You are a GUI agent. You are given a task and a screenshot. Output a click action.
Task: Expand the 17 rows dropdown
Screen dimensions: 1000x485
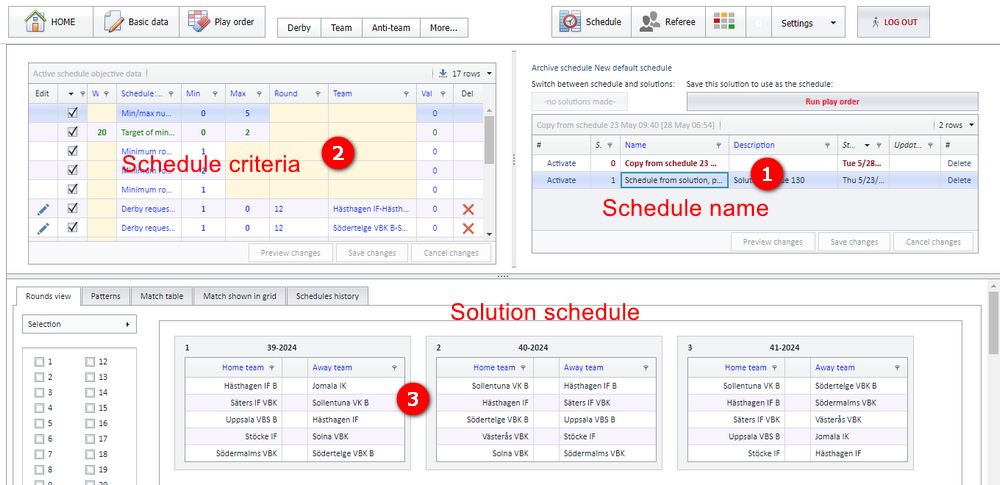pos(489,73)
